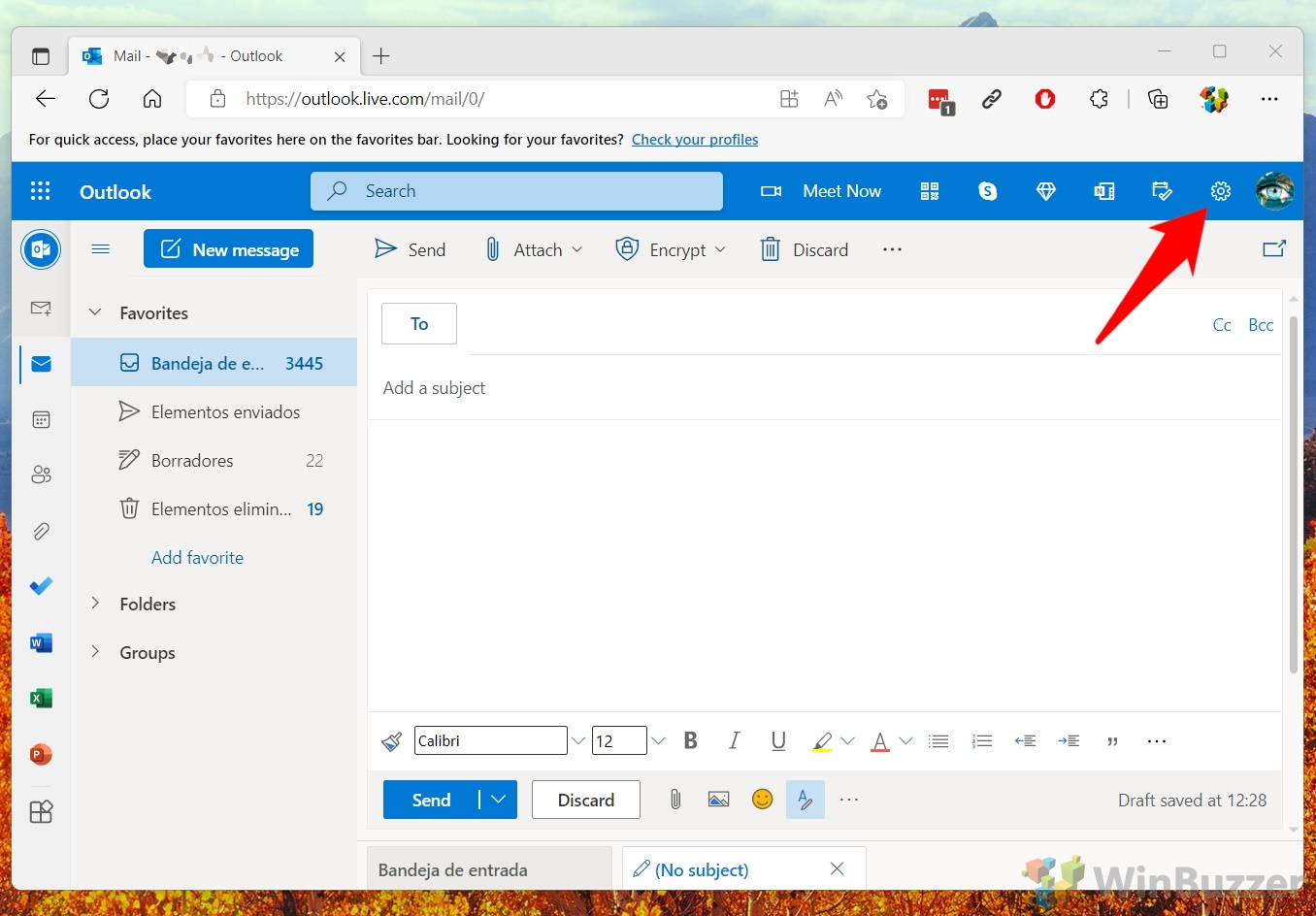
Task: Expand the Attach dropdown
Action: pos(577,249)
